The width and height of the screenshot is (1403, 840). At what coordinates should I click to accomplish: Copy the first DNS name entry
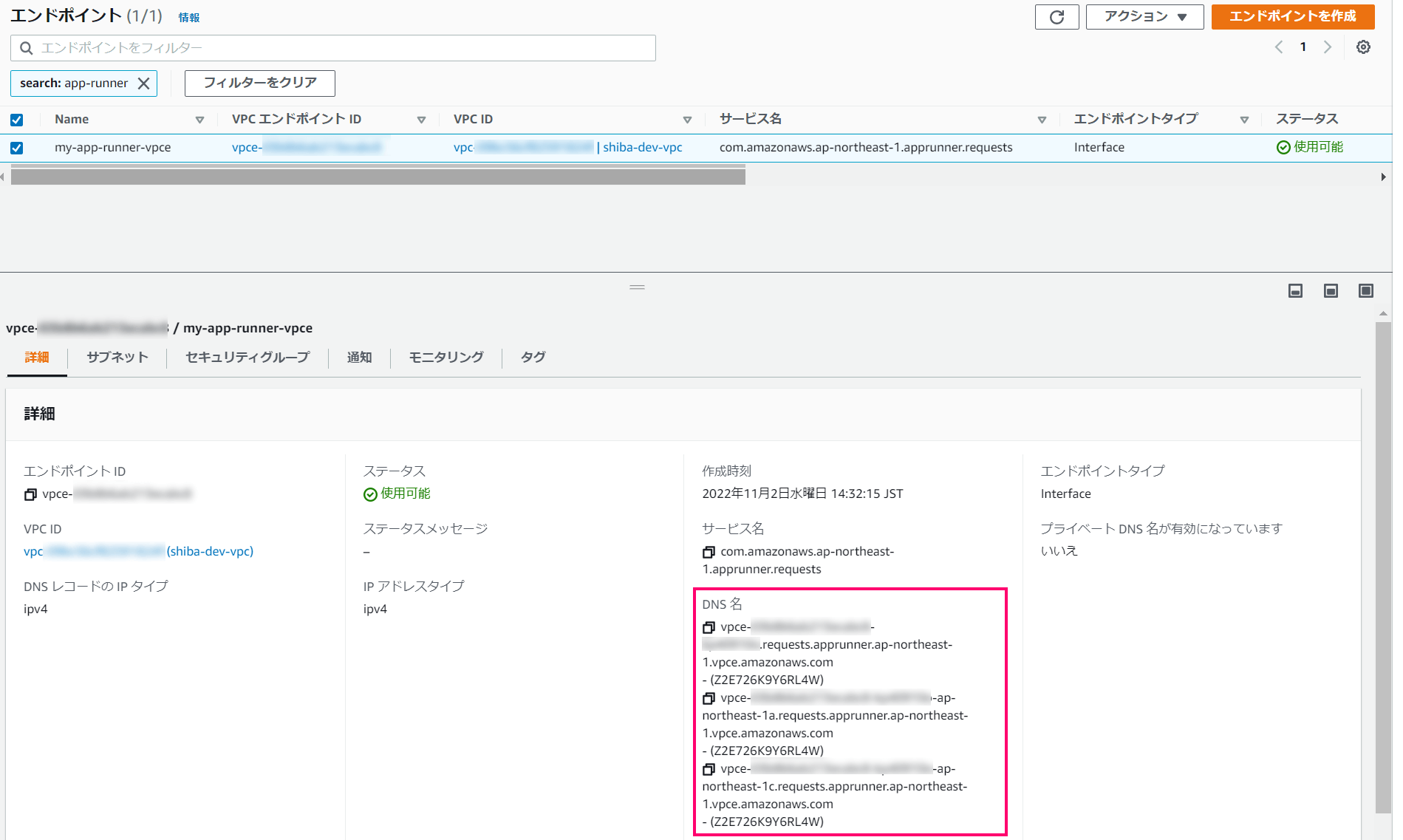[x=709, y=627]
